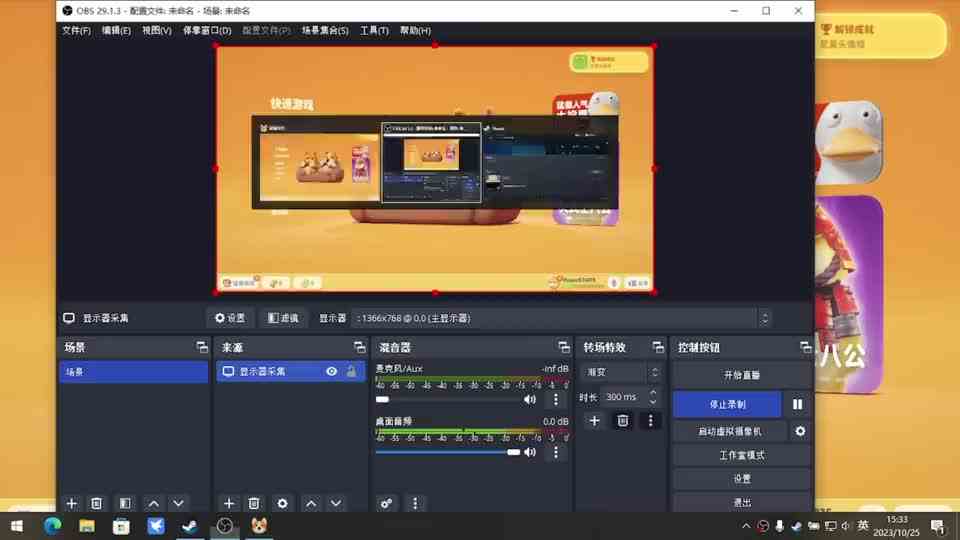This screenshot has height=540, width=960.
Task: Add a new scene with plus icon
Action: click(72, 503)
